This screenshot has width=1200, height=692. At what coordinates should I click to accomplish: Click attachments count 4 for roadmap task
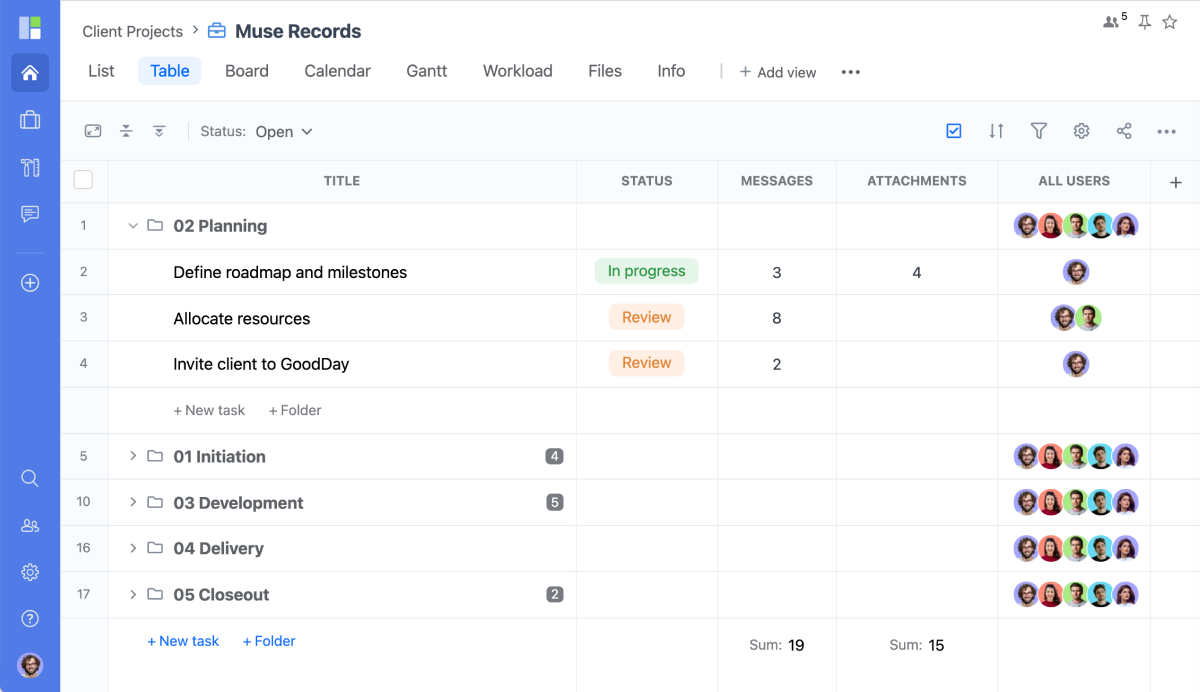917,272
